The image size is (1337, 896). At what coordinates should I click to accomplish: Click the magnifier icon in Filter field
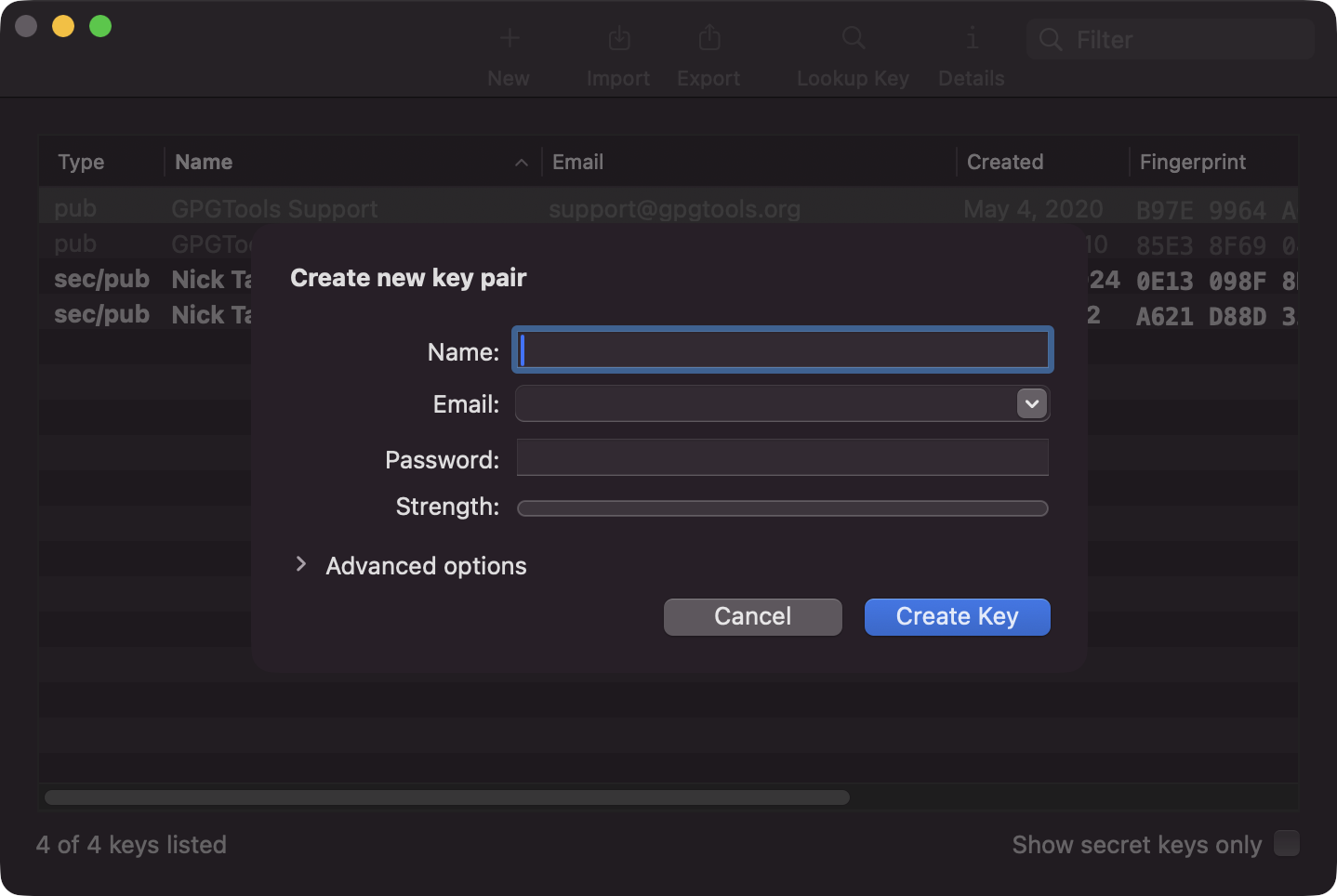tap(1051, 40)
